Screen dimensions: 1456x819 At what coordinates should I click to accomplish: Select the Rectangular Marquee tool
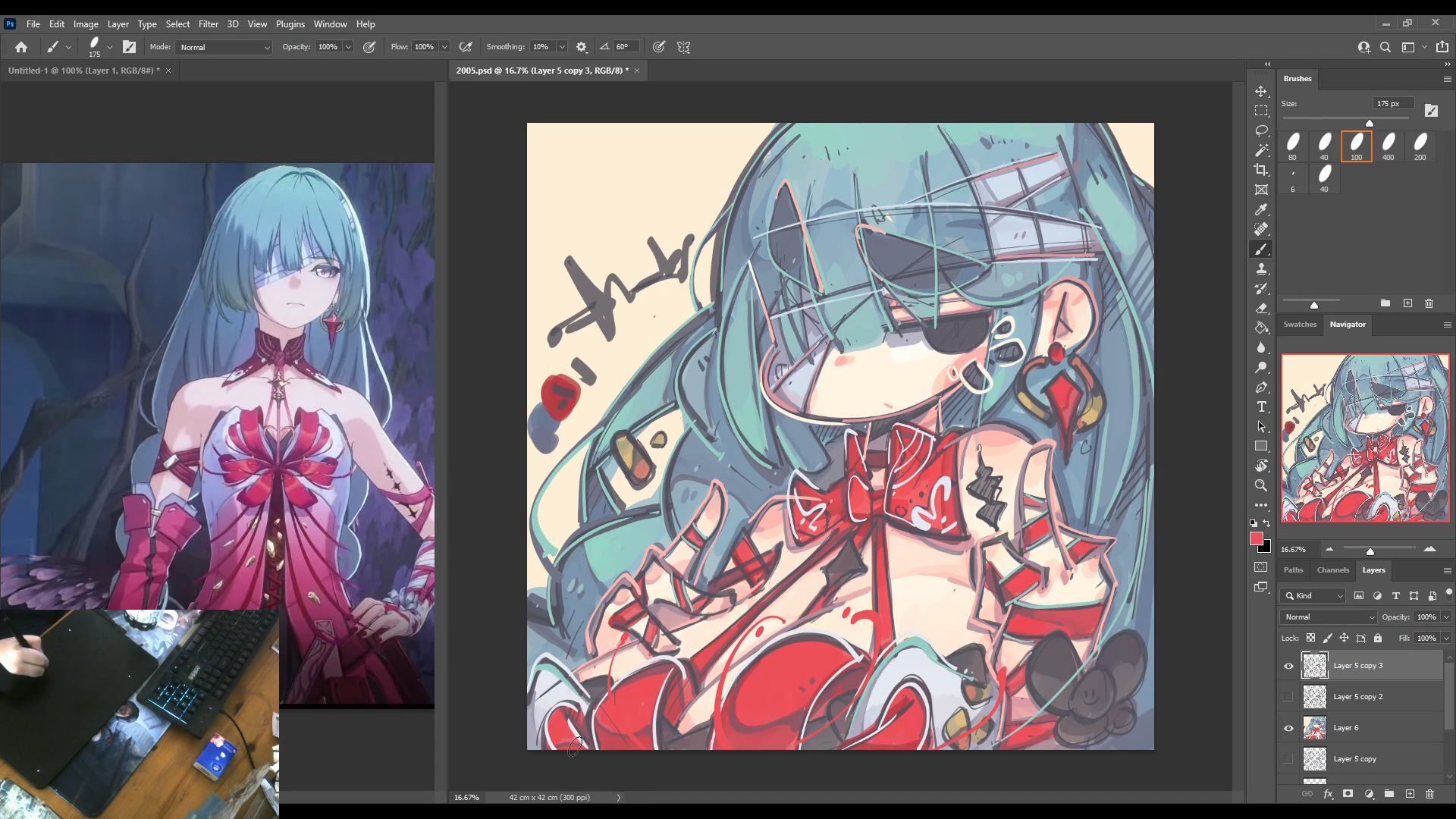click(1261, 111)
